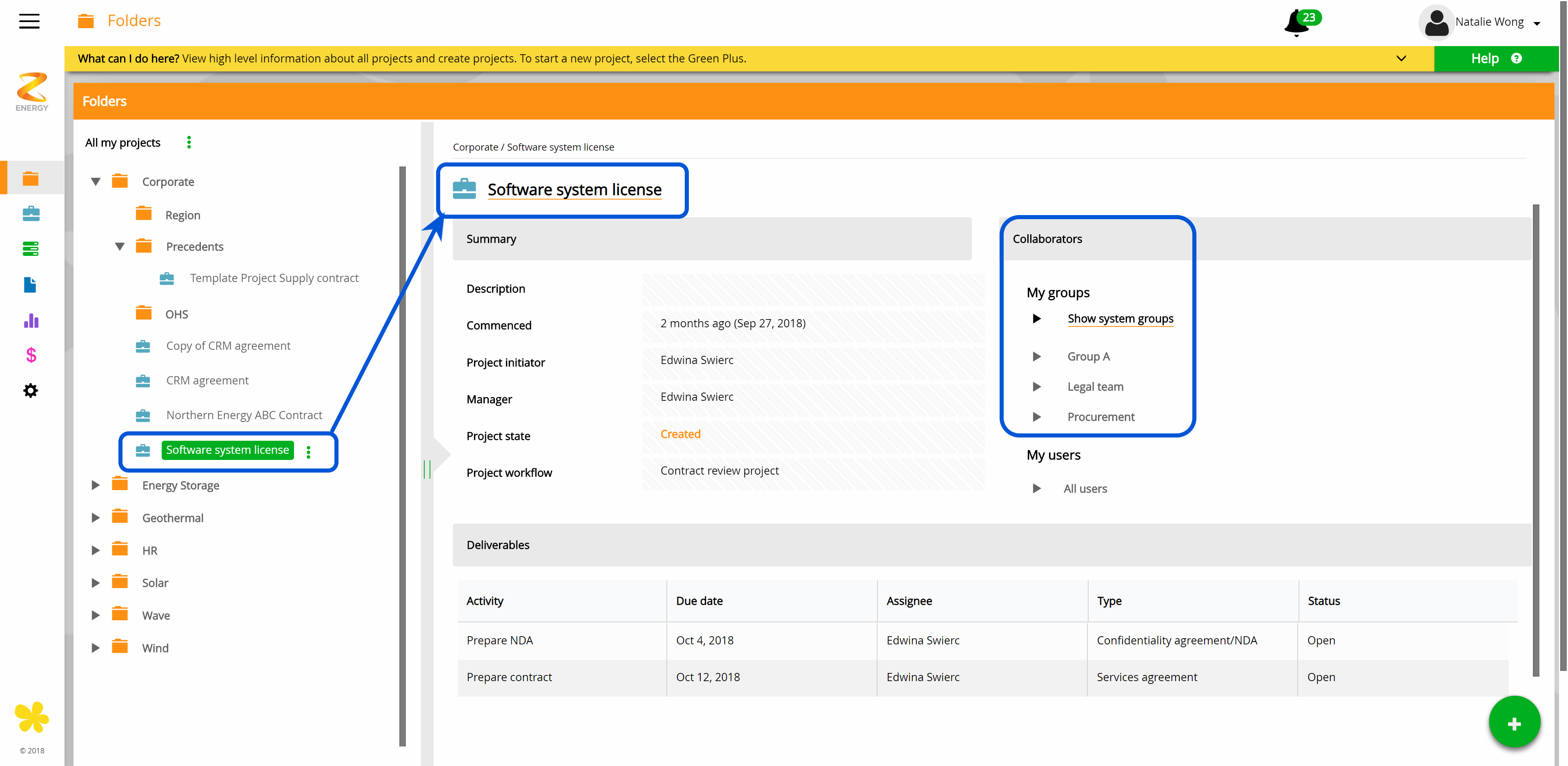1568x766 pixels.
Task: Click briefcase icon beside project title
Action: 464,189
